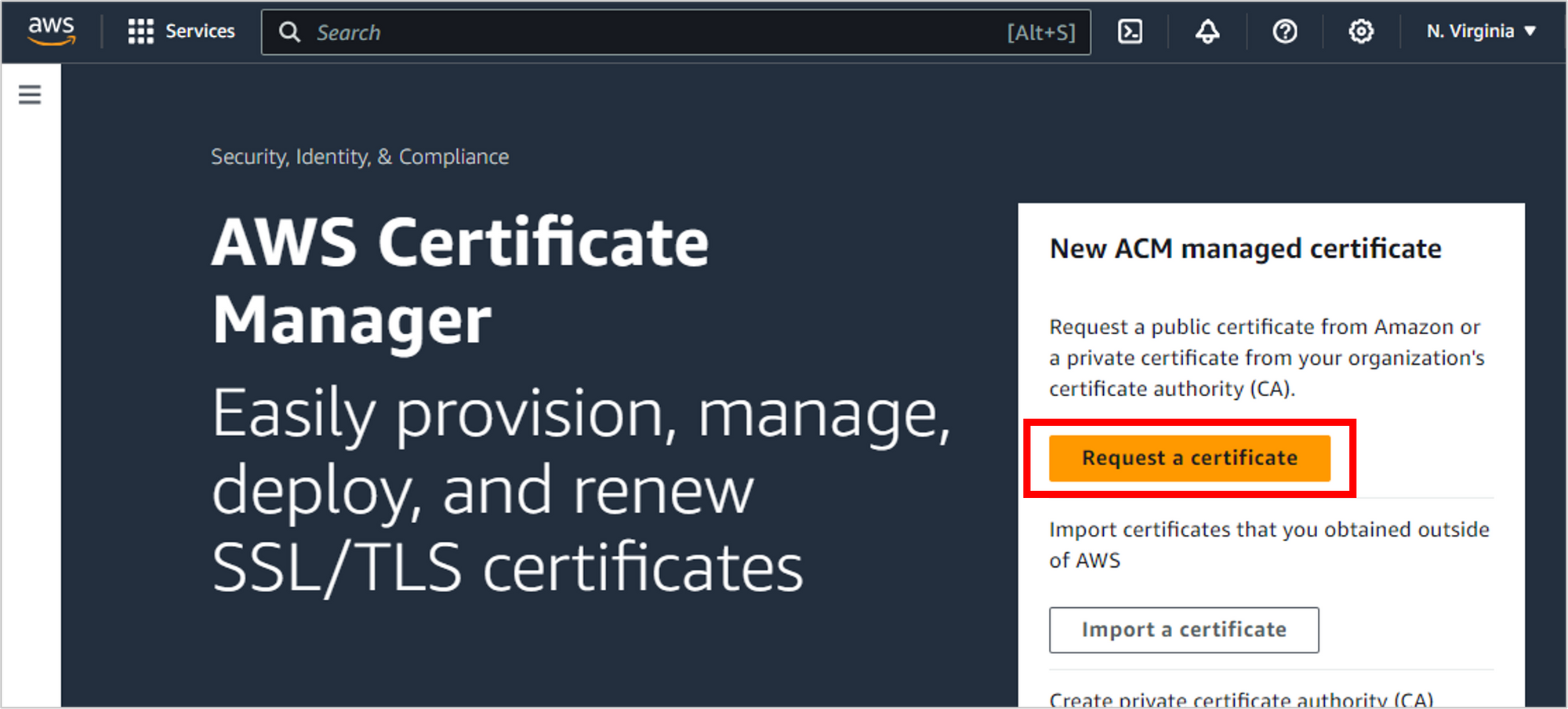Focus the Search input field
This screenshot has height=709, width=1568.
pyautogui.click(x=676, y=32)
